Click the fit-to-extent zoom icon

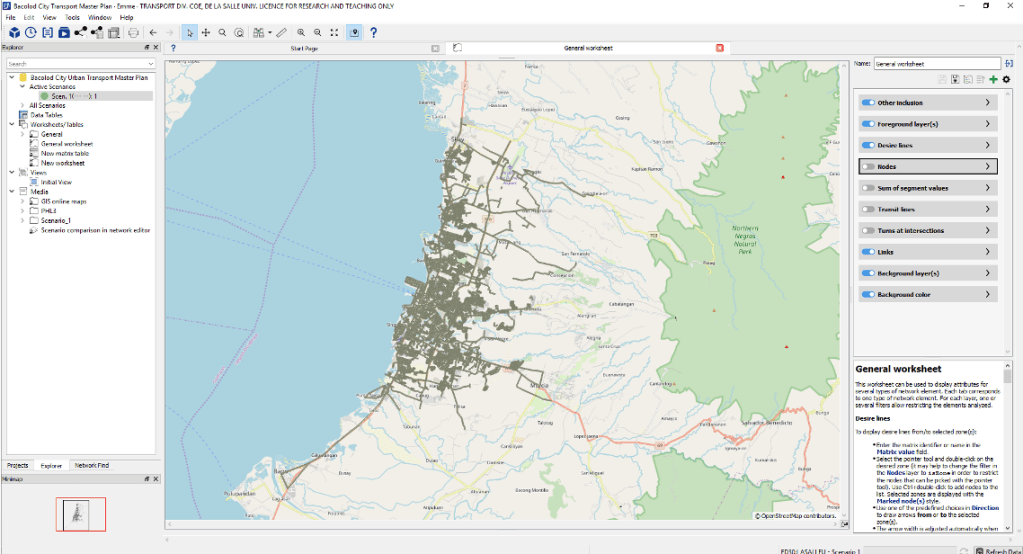334,32
